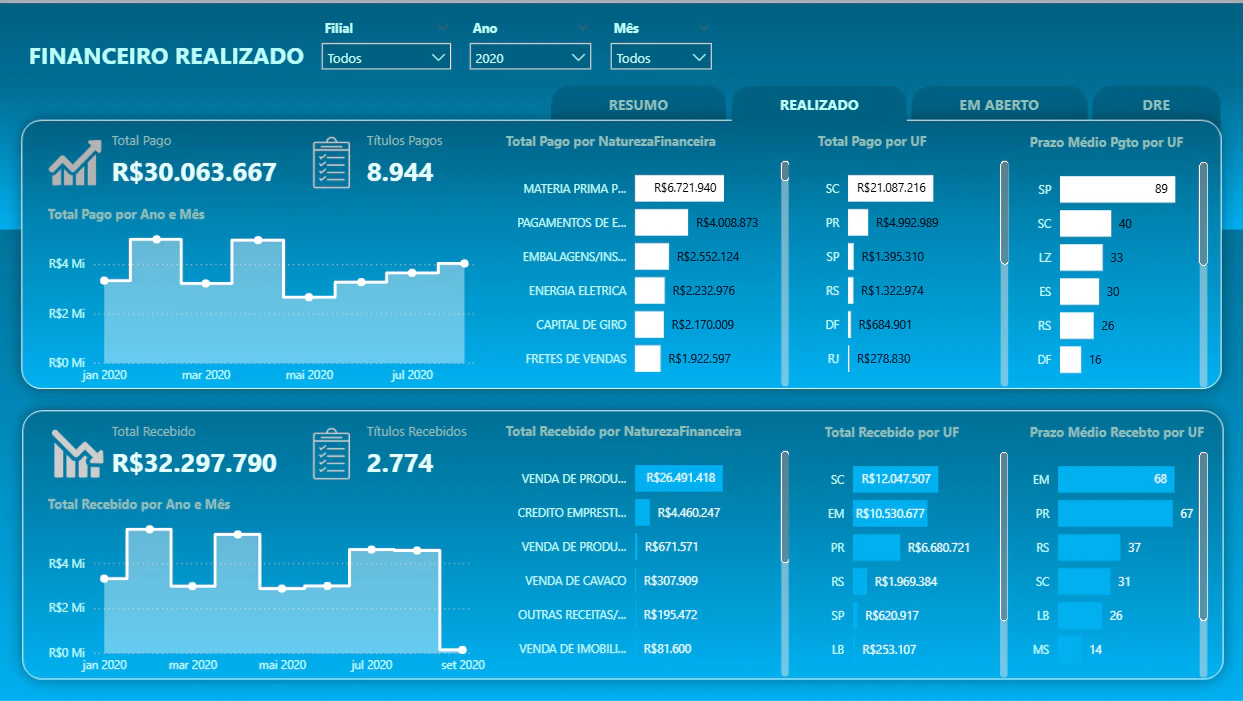This screenshot has height=701, width=1243.
Task: Click the 2.774 Títulos Recebidos value
Action: (x=400, y=463)
